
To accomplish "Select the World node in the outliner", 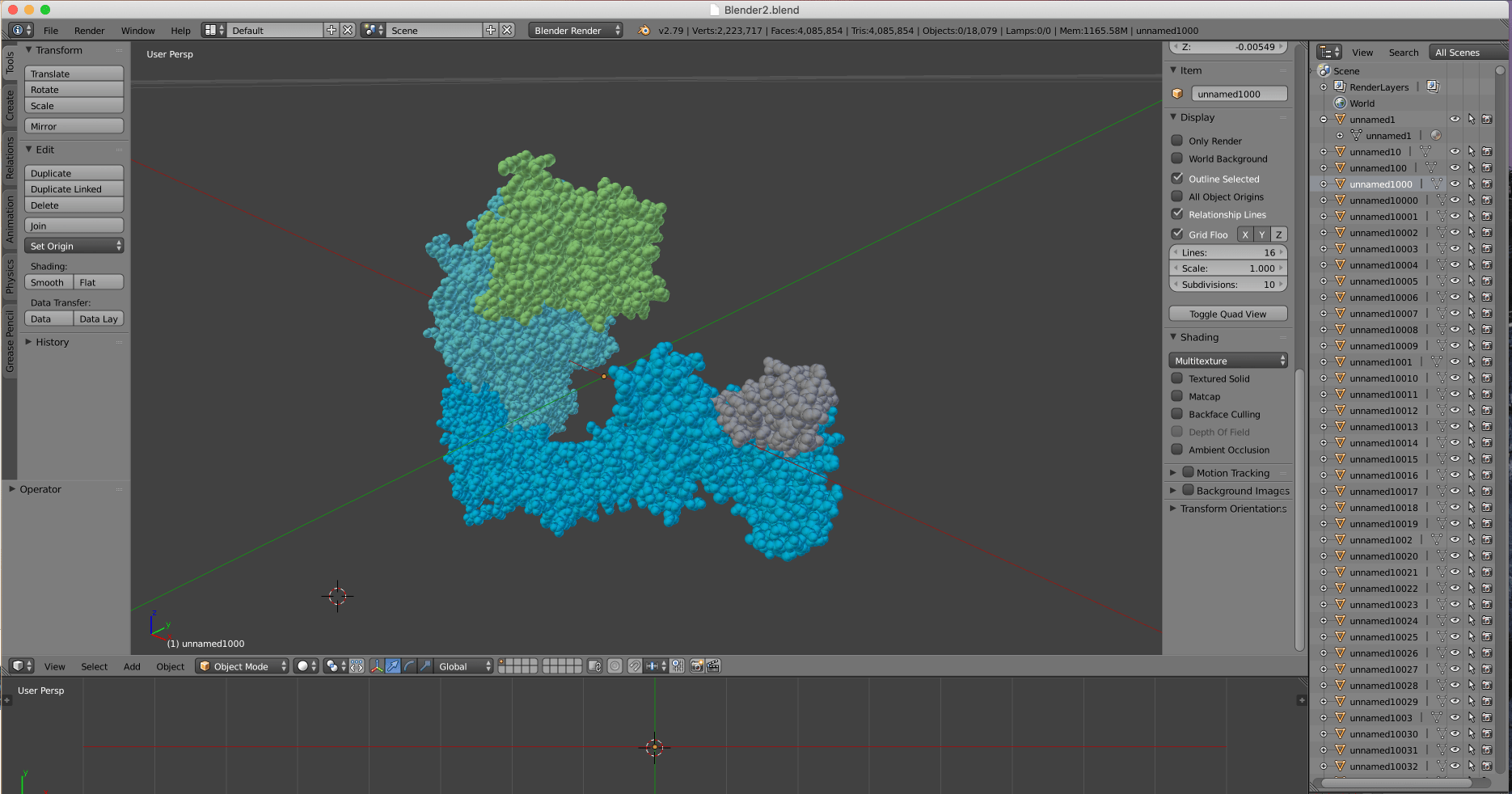I will point(1362,103).
